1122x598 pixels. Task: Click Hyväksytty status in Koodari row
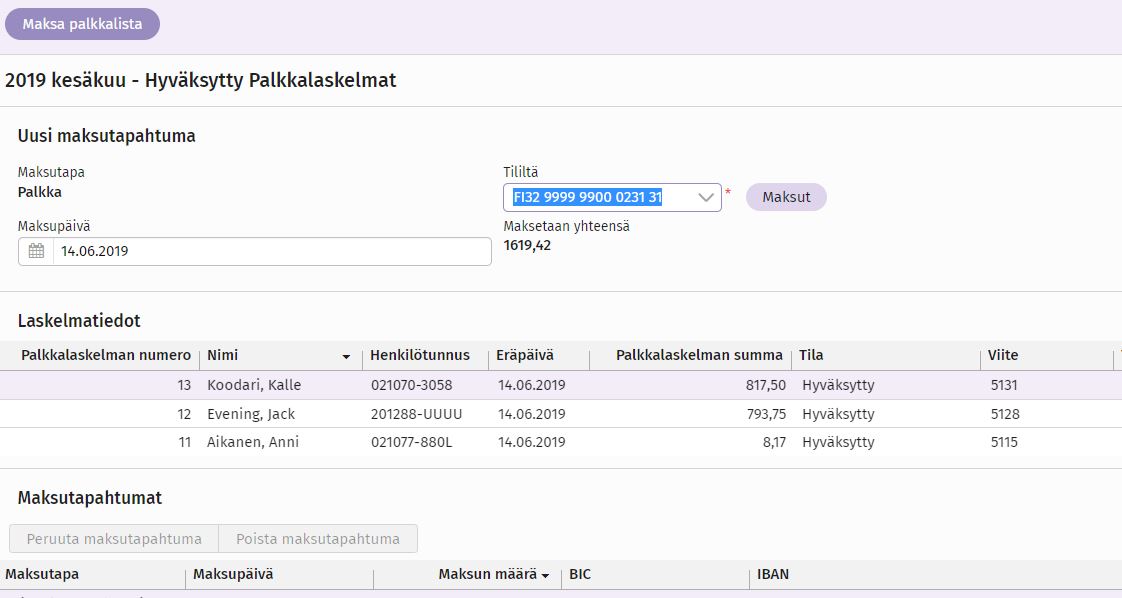[x=838, y=385]
